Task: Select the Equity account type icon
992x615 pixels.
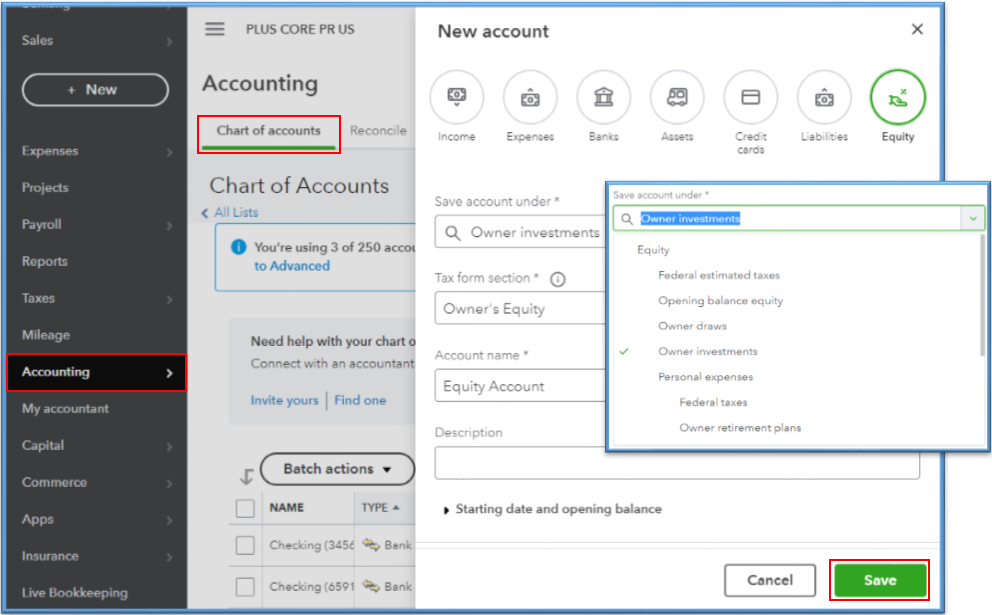Action: (x=898, y=97)
